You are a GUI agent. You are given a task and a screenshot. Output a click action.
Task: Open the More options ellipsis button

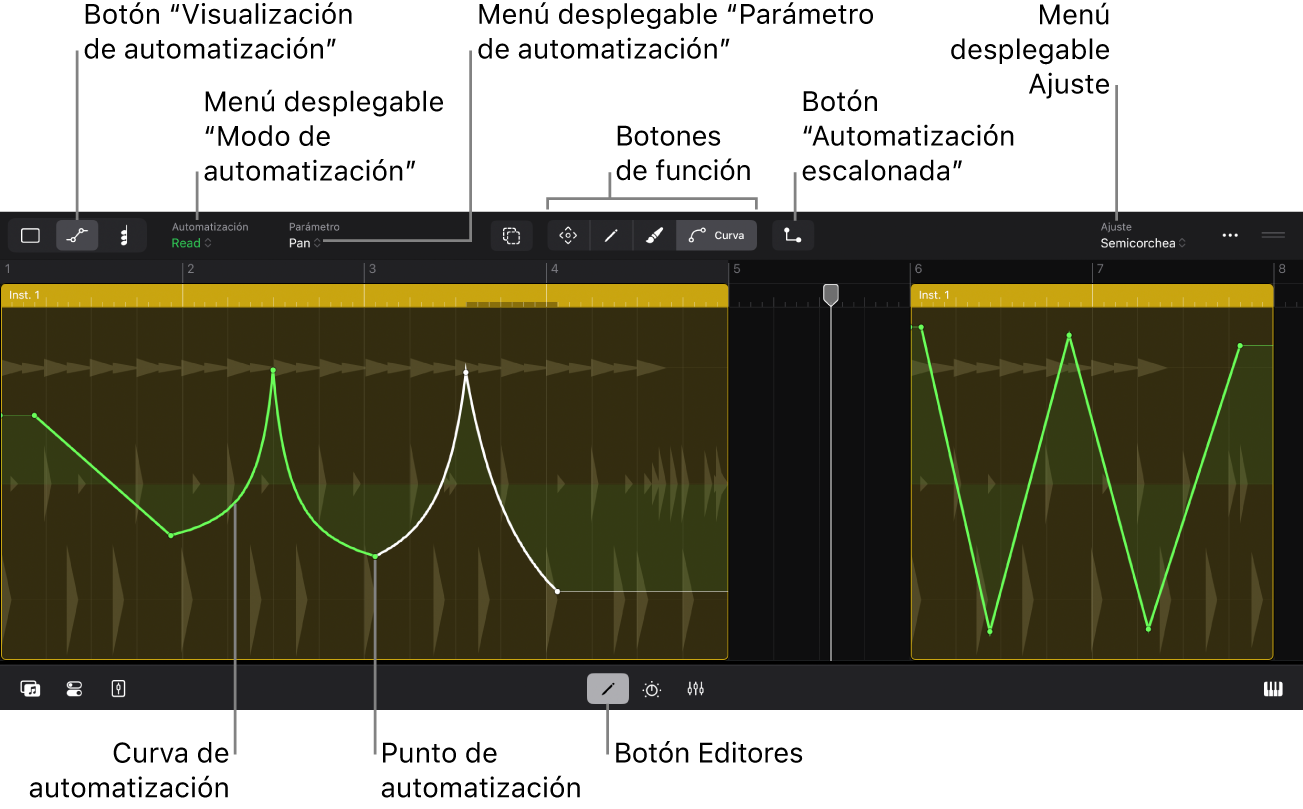click(x=1230, y=236)
